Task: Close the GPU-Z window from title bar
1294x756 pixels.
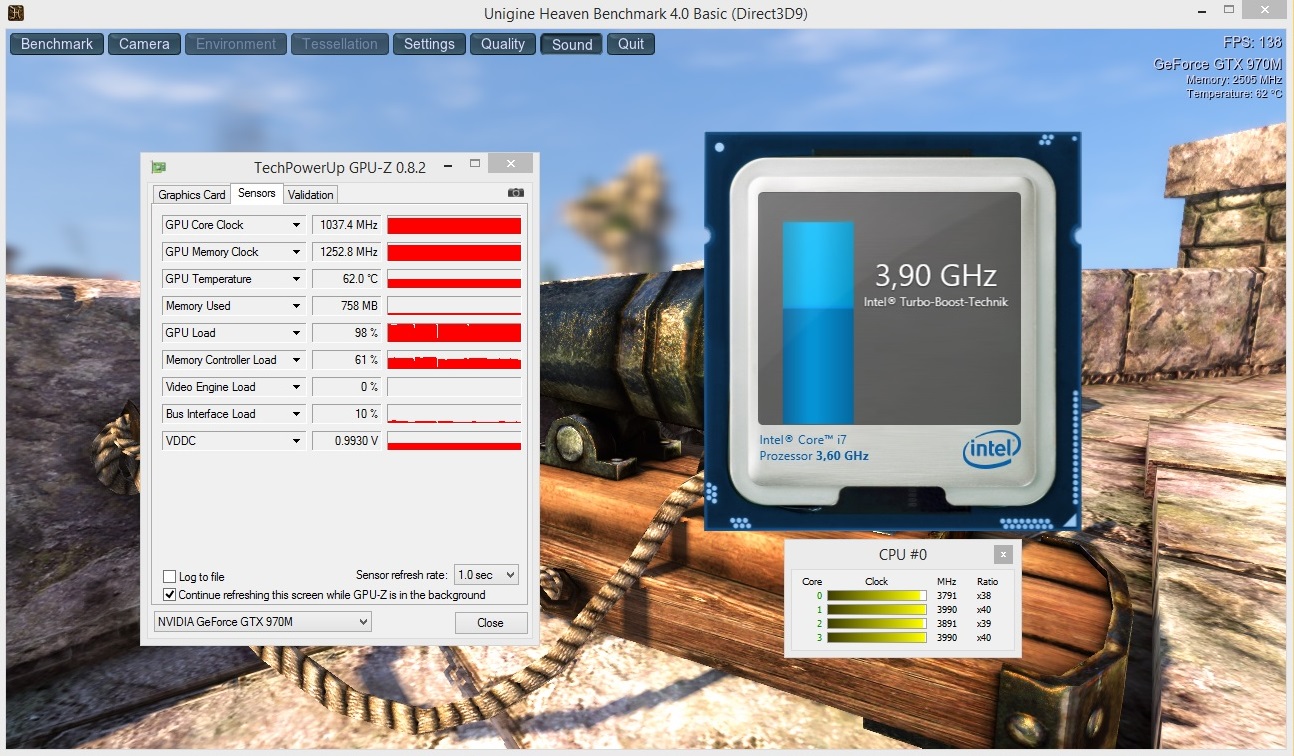Action: (512, 164)
